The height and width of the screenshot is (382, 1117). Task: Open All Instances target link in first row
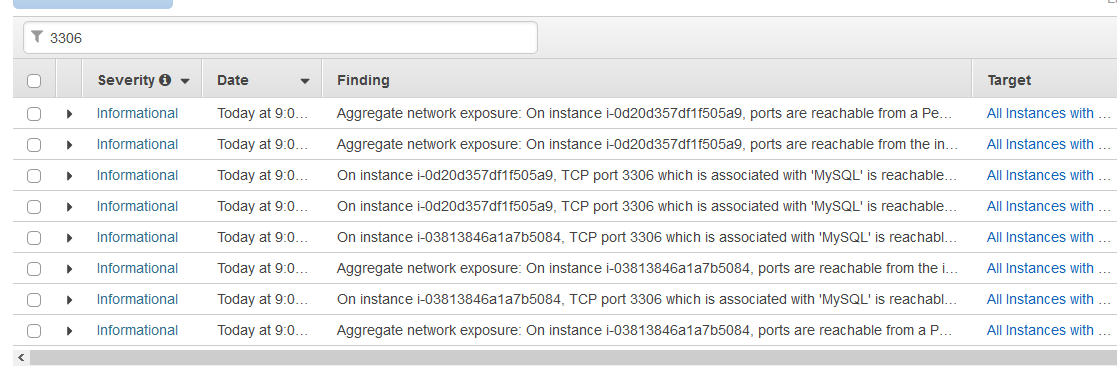(x=1049, y=113)
